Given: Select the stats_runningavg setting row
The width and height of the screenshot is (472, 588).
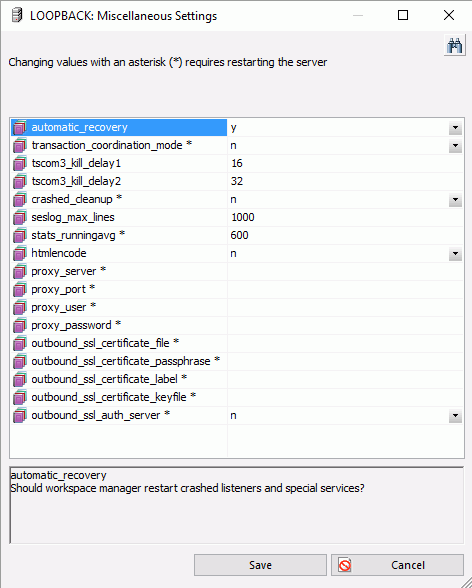Looking at the screenshot, I should [x=237, y=236].
